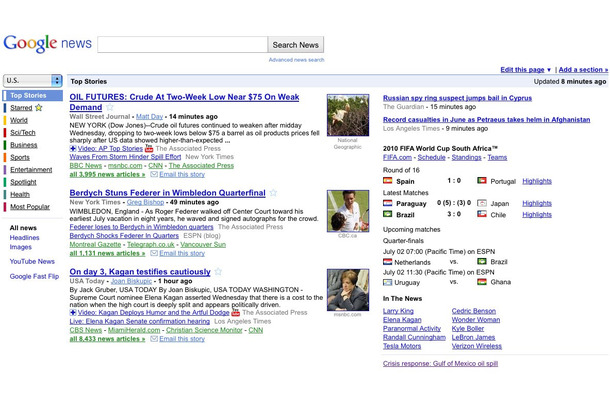Screen dimensions: 610x400
Task: Click the Google News logo
Action: pos(47,44)
